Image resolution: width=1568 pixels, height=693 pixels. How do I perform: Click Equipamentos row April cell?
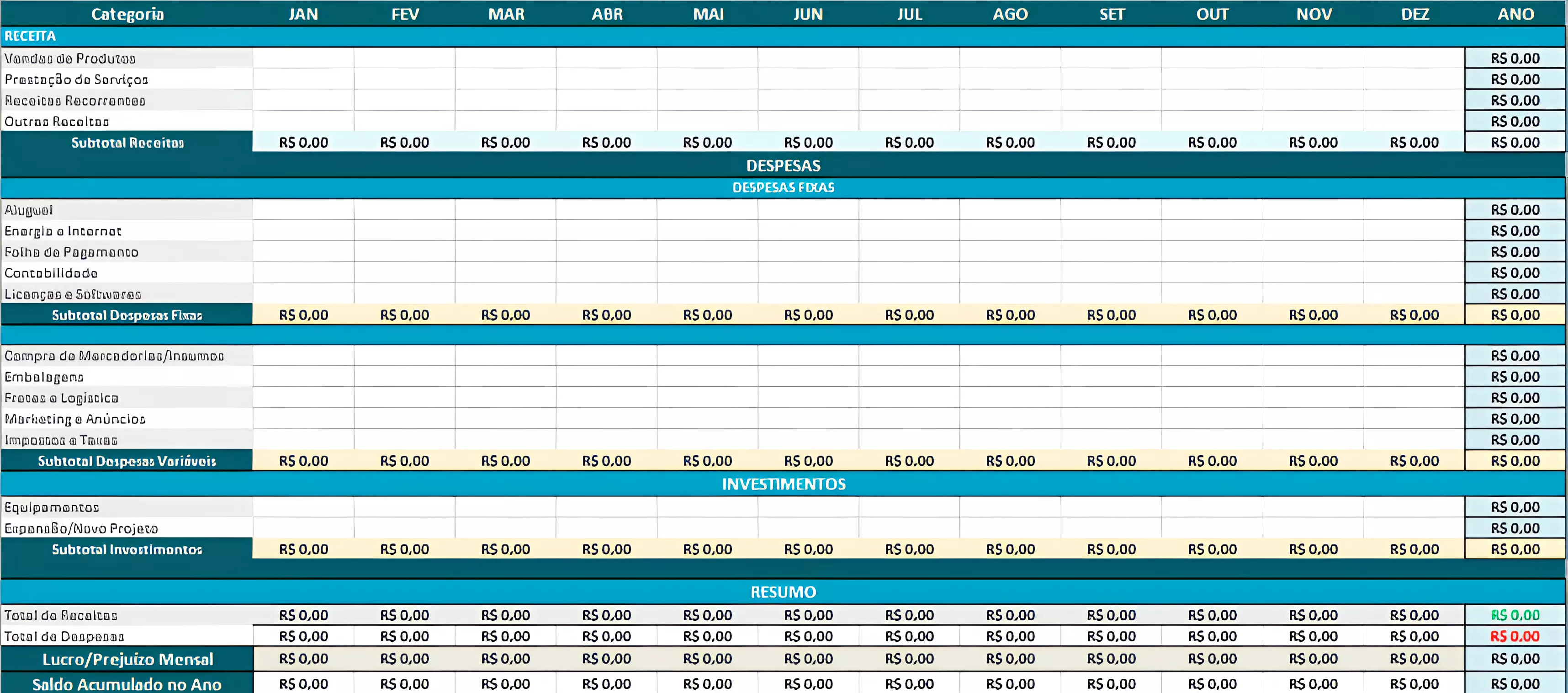(606, 506)
